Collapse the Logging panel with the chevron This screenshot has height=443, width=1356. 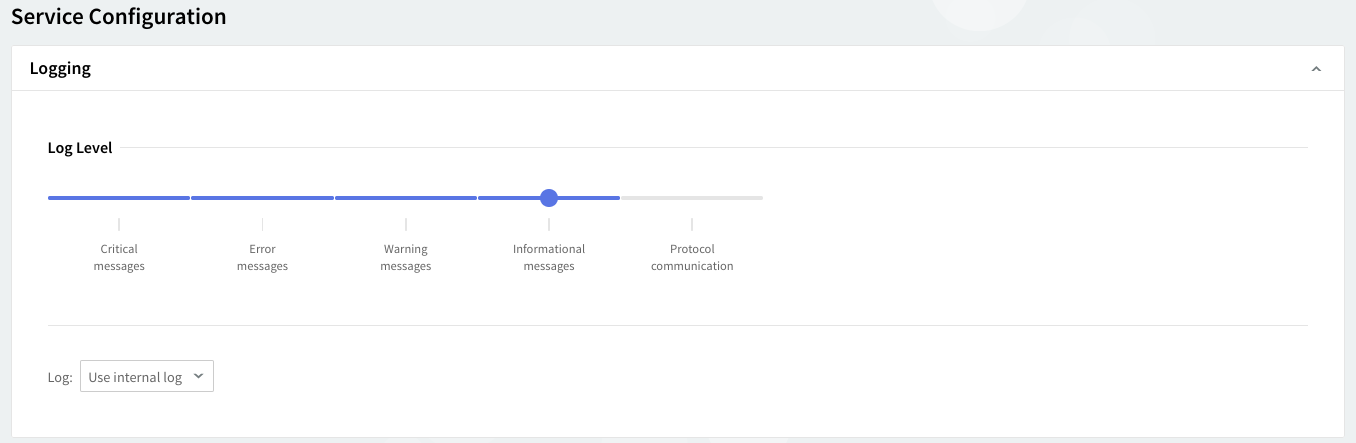(x=1316, y=69)
